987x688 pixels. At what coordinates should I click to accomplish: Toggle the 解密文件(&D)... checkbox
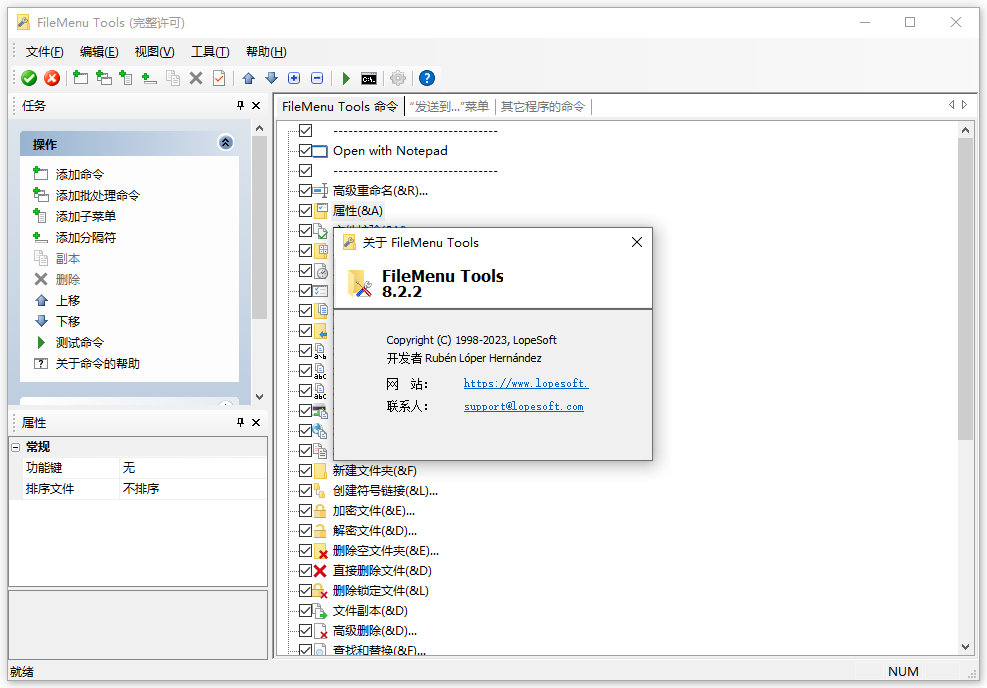305,531
